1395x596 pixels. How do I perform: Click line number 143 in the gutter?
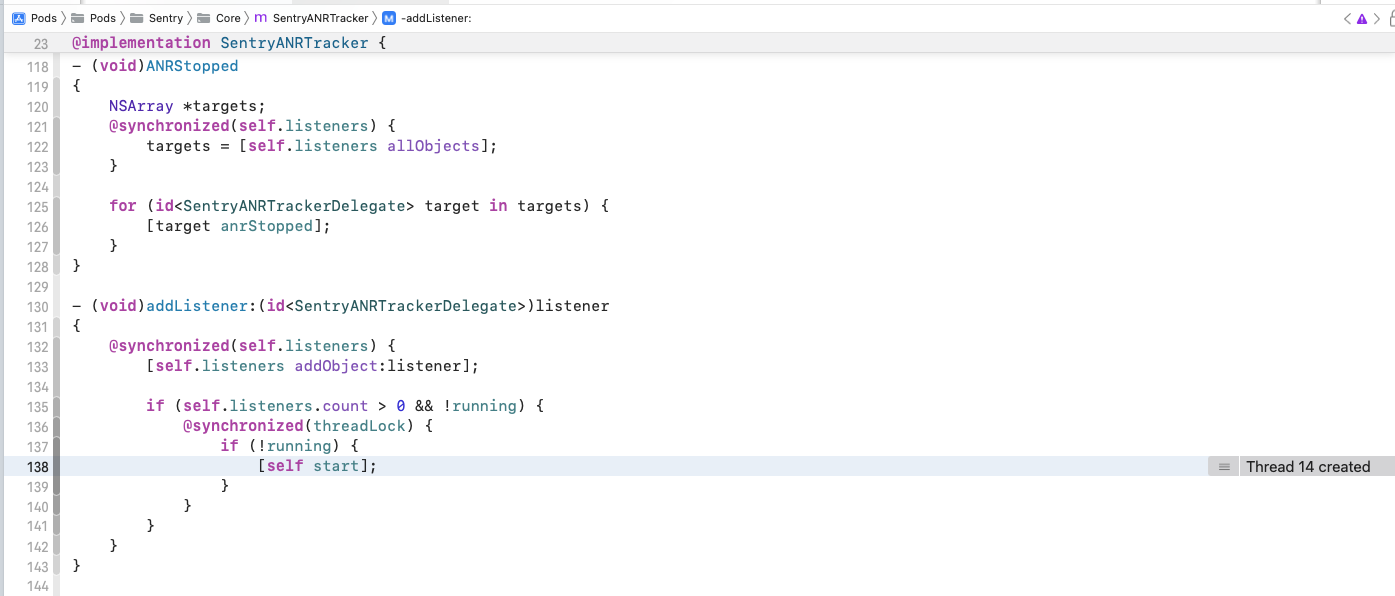click(x=37, y=566)
